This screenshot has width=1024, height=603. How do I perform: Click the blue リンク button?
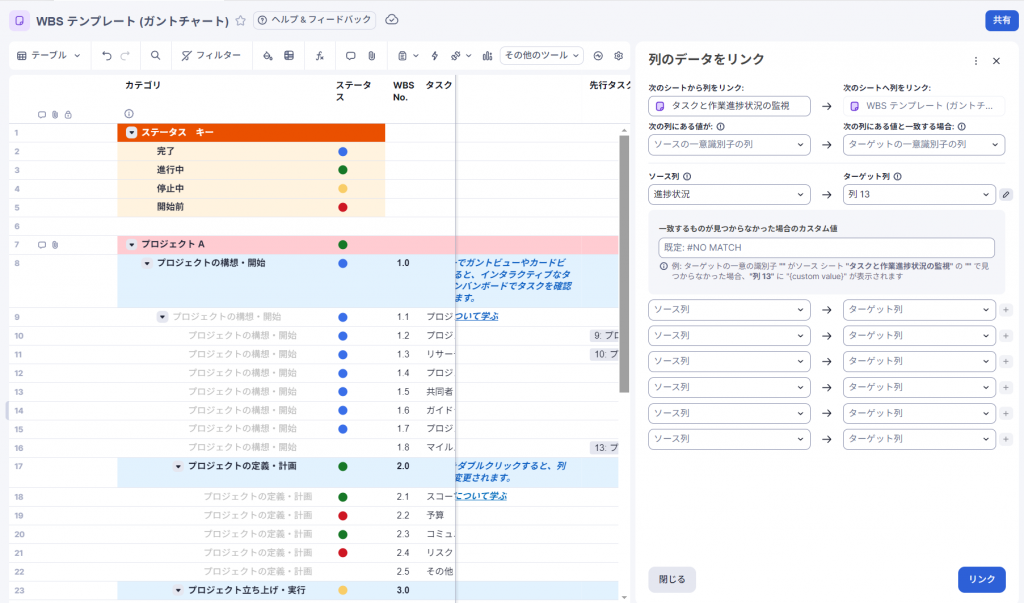tap(981, 579)
